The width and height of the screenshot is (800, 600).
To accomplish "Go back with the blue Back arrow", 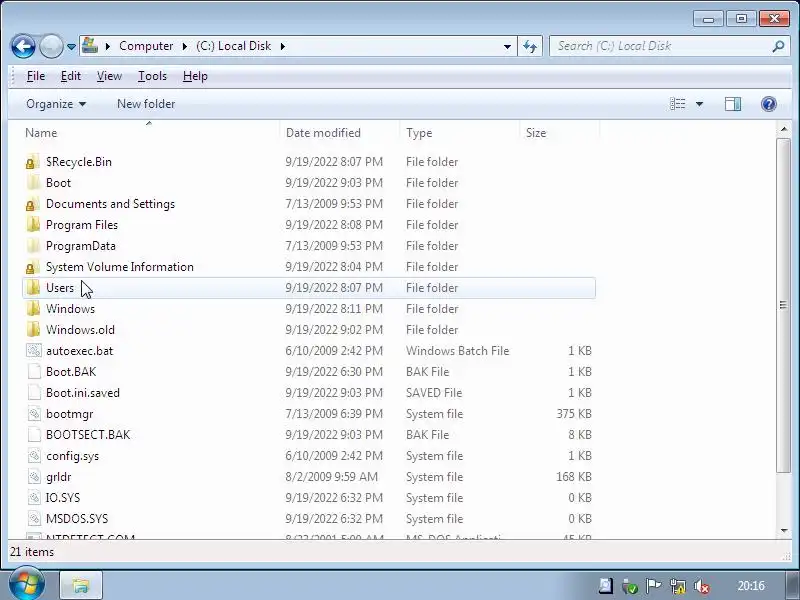I will (23, 46).
